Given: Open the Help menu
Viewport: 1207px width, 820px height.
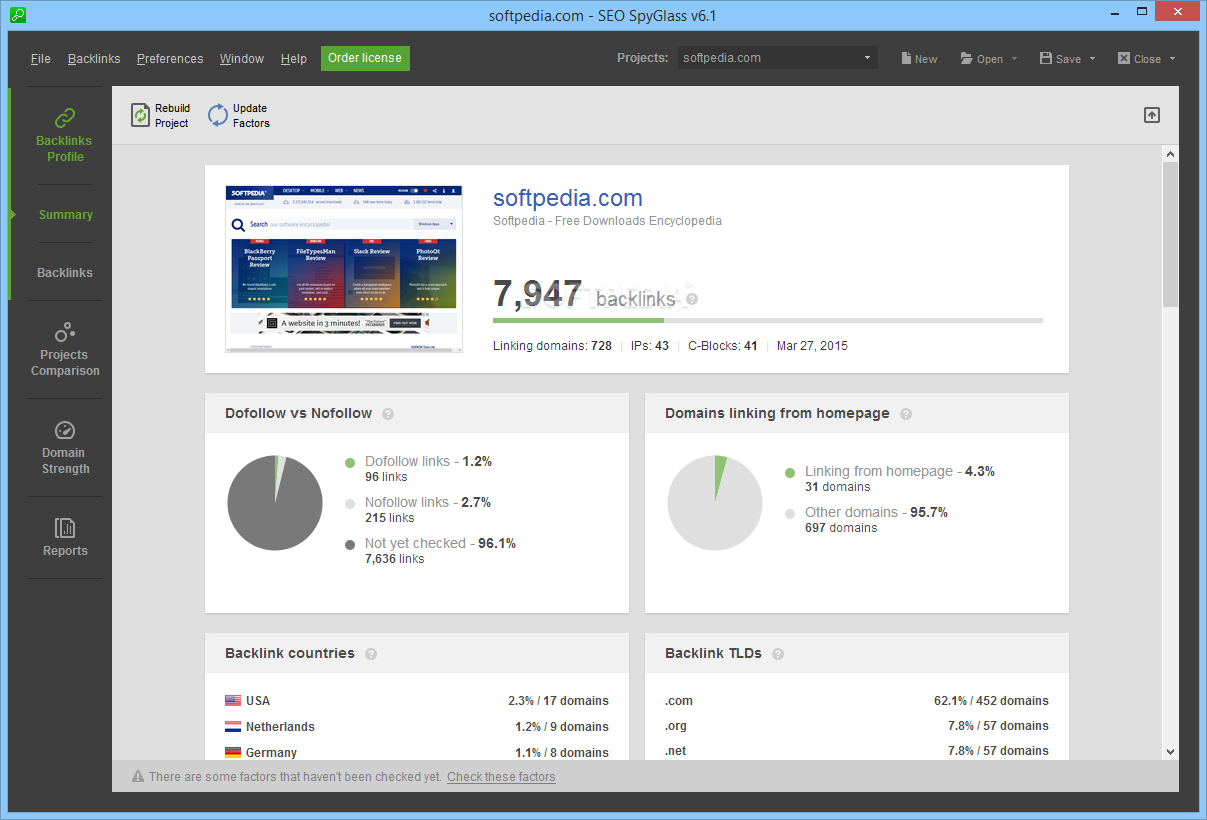Looking at the screenshot, I should click(294, 59).
